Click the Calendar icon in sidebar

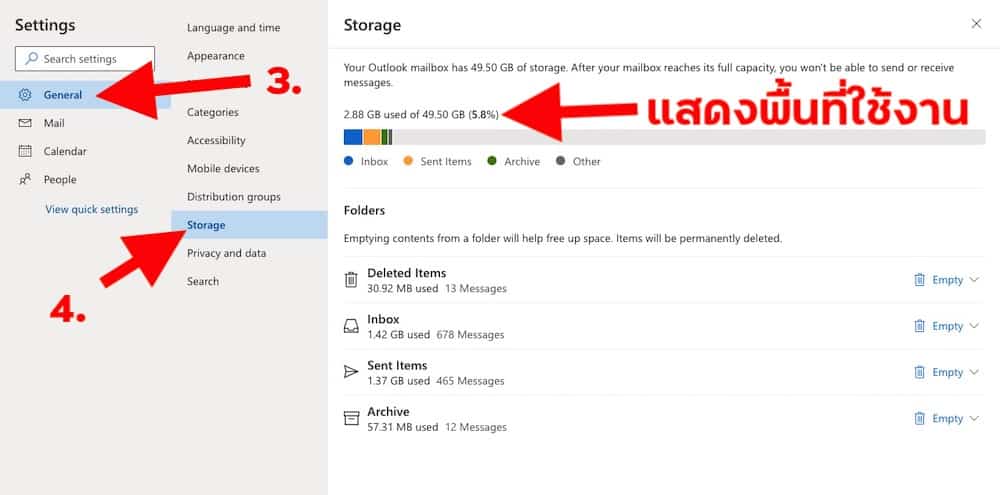[25, 151]
